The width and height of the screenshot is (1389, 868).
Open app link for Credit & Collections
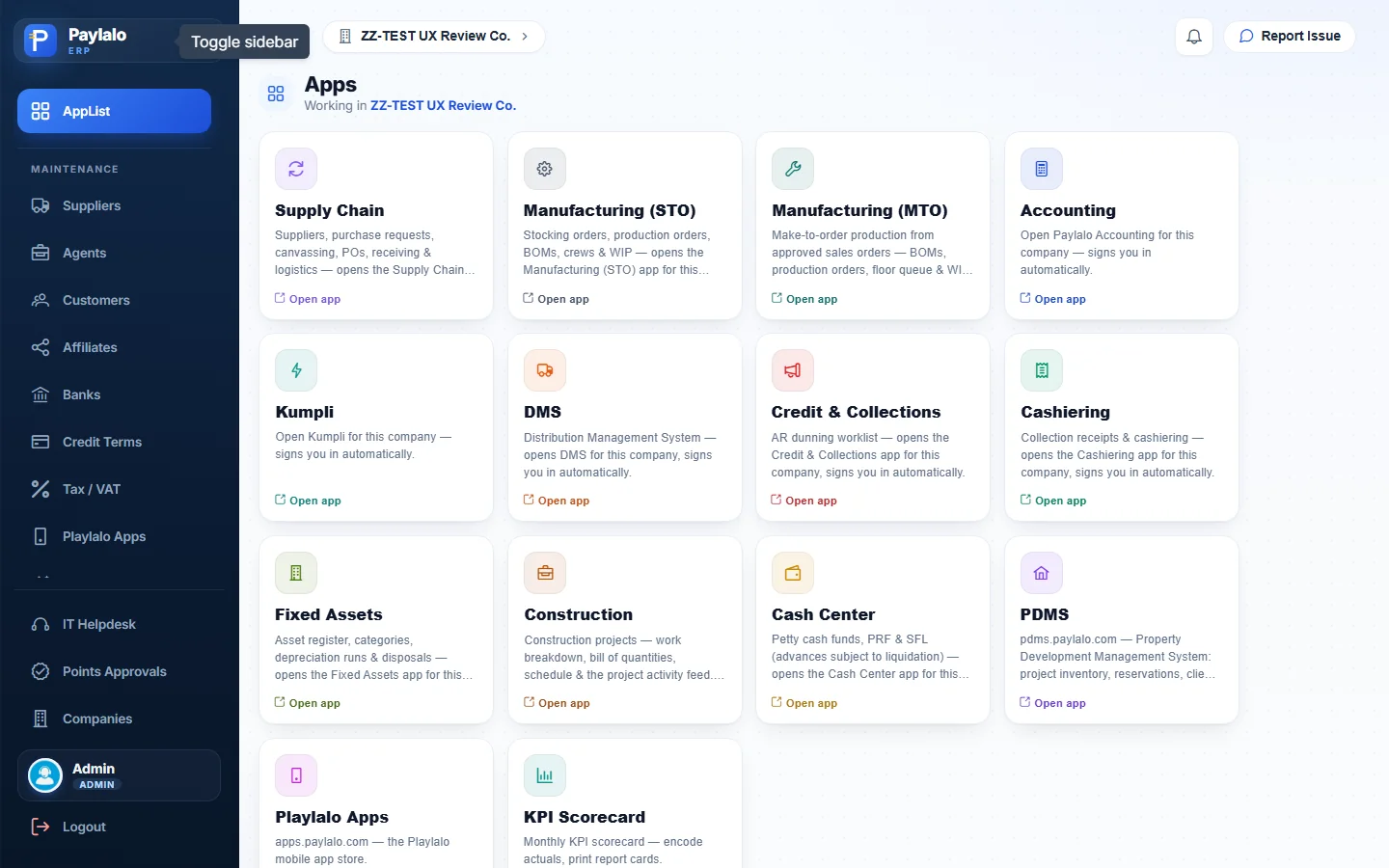pyautogui.click(x=804, y=501)
